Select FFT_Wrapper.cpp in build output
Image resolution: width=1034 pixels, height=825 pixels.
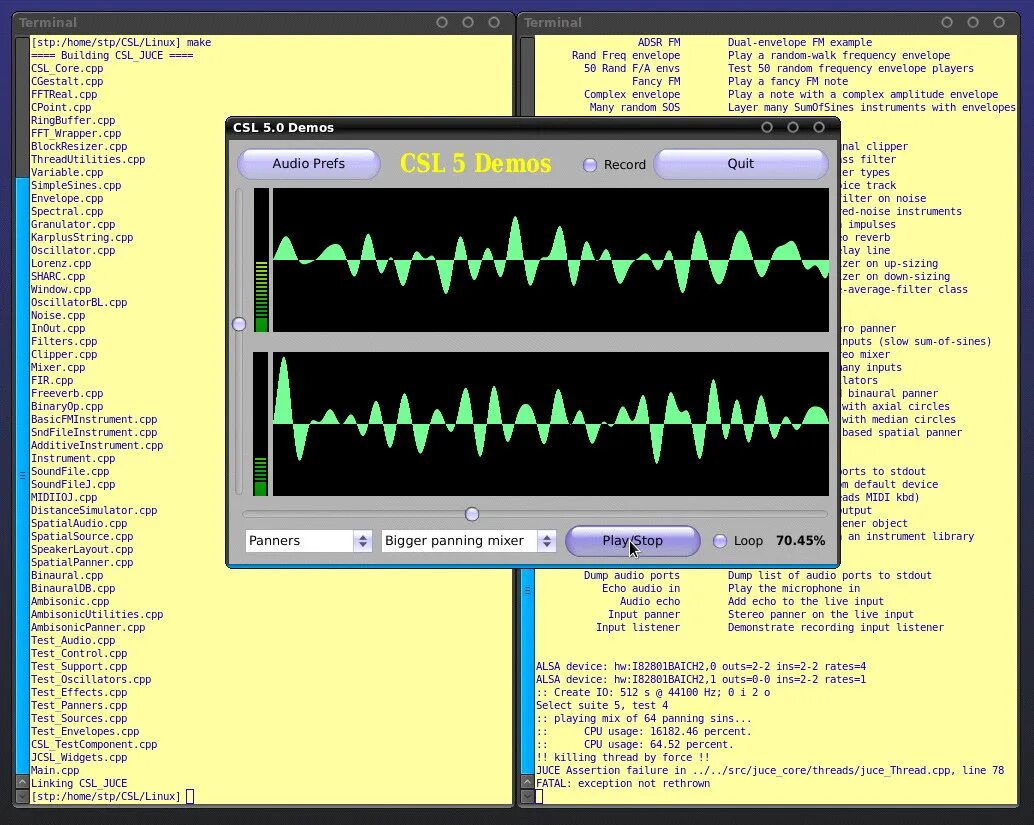76,133
